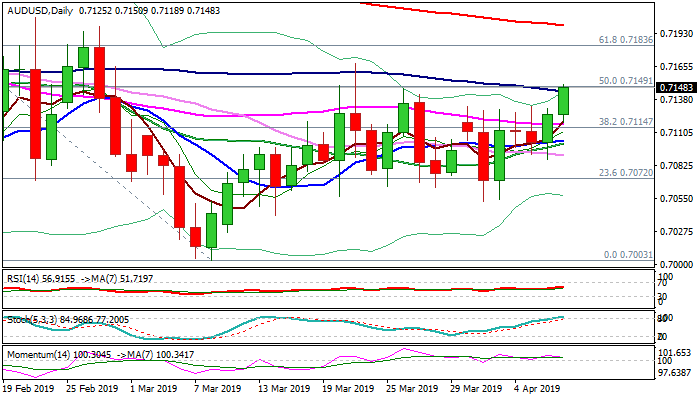
Task: Click the 0.70555 price axis label
Action: pos(676,199)
